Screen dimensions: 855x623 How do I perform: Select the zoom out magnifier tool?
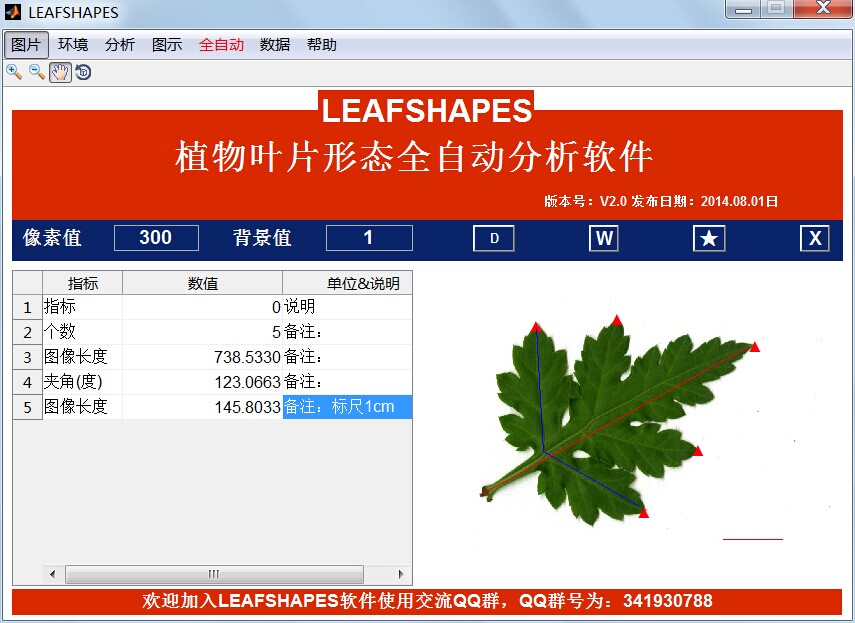point(37,72)
